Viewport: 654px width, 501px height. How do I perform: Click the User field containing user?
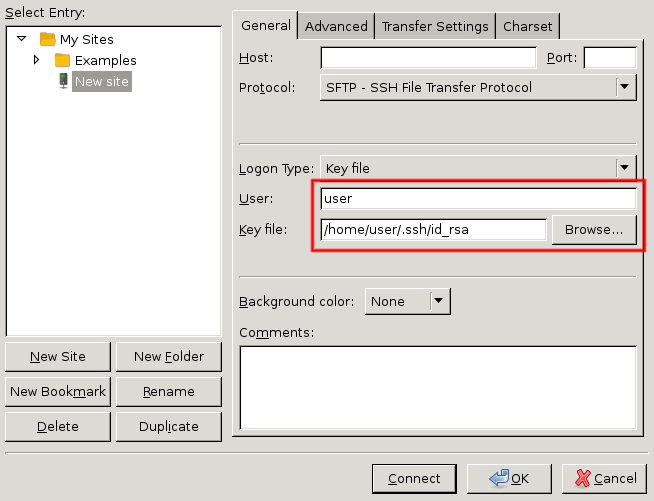[x=478, y=198]
